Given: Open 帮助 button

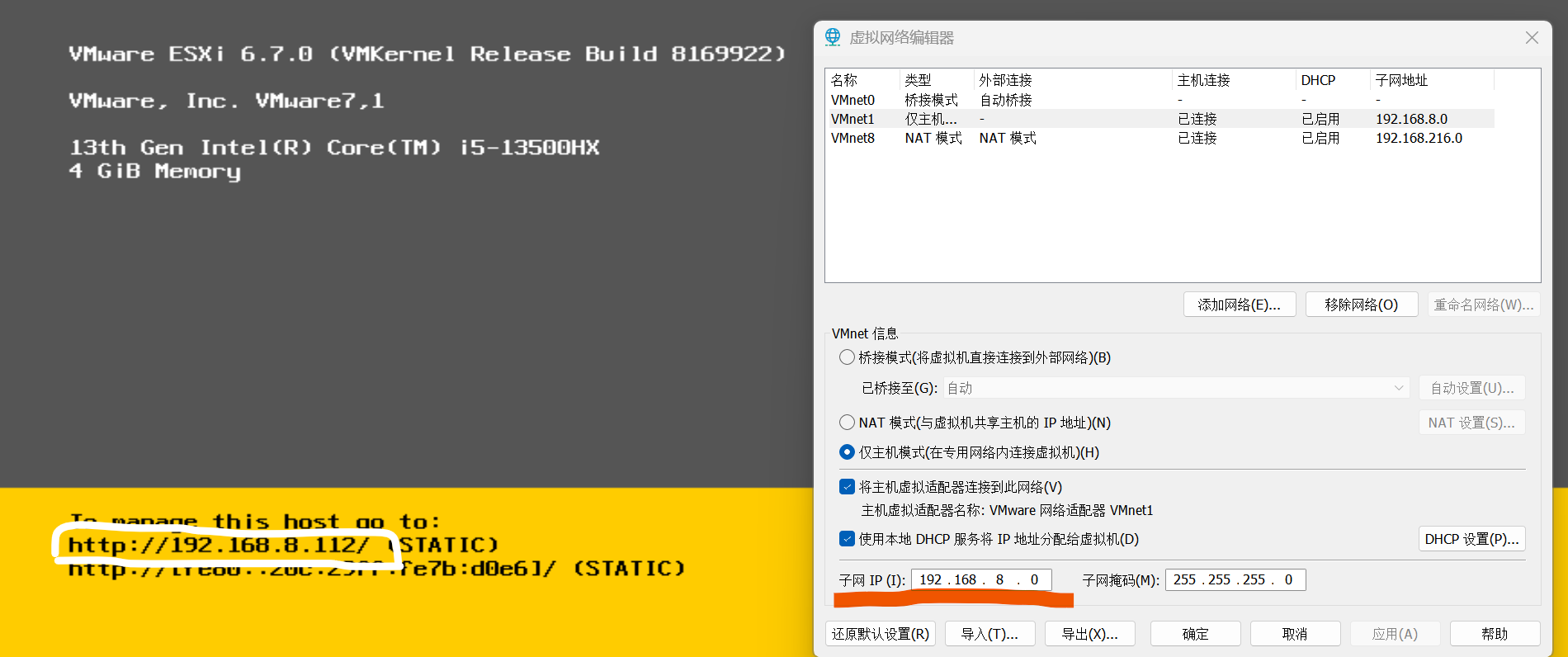Looking at the screenshot, I should point(1495,634).
